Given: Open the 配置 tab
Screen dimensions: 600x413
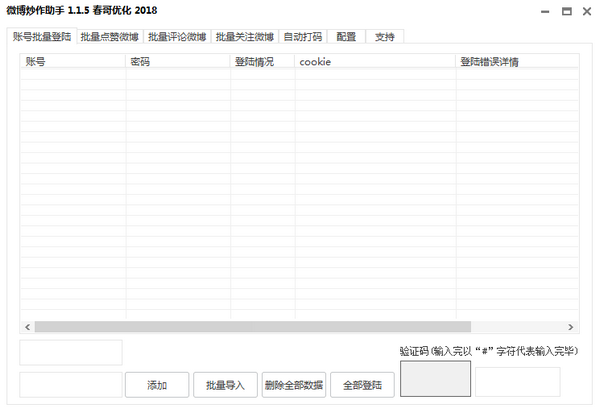Looking at the screenshot, I should [x=346, y=37].
